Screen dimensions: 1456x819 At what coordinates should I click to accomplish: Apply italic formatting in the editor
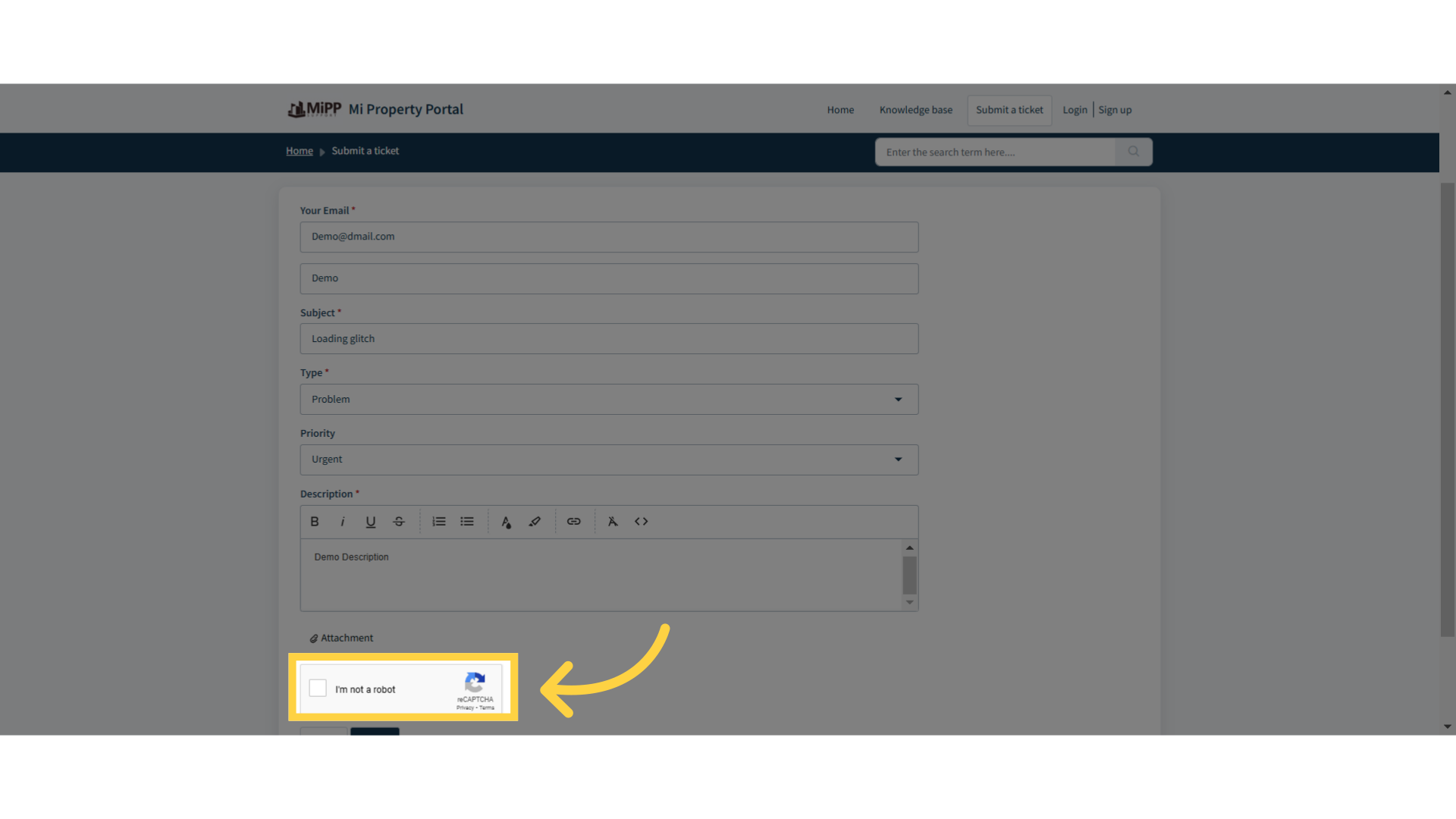pos(343,522)
